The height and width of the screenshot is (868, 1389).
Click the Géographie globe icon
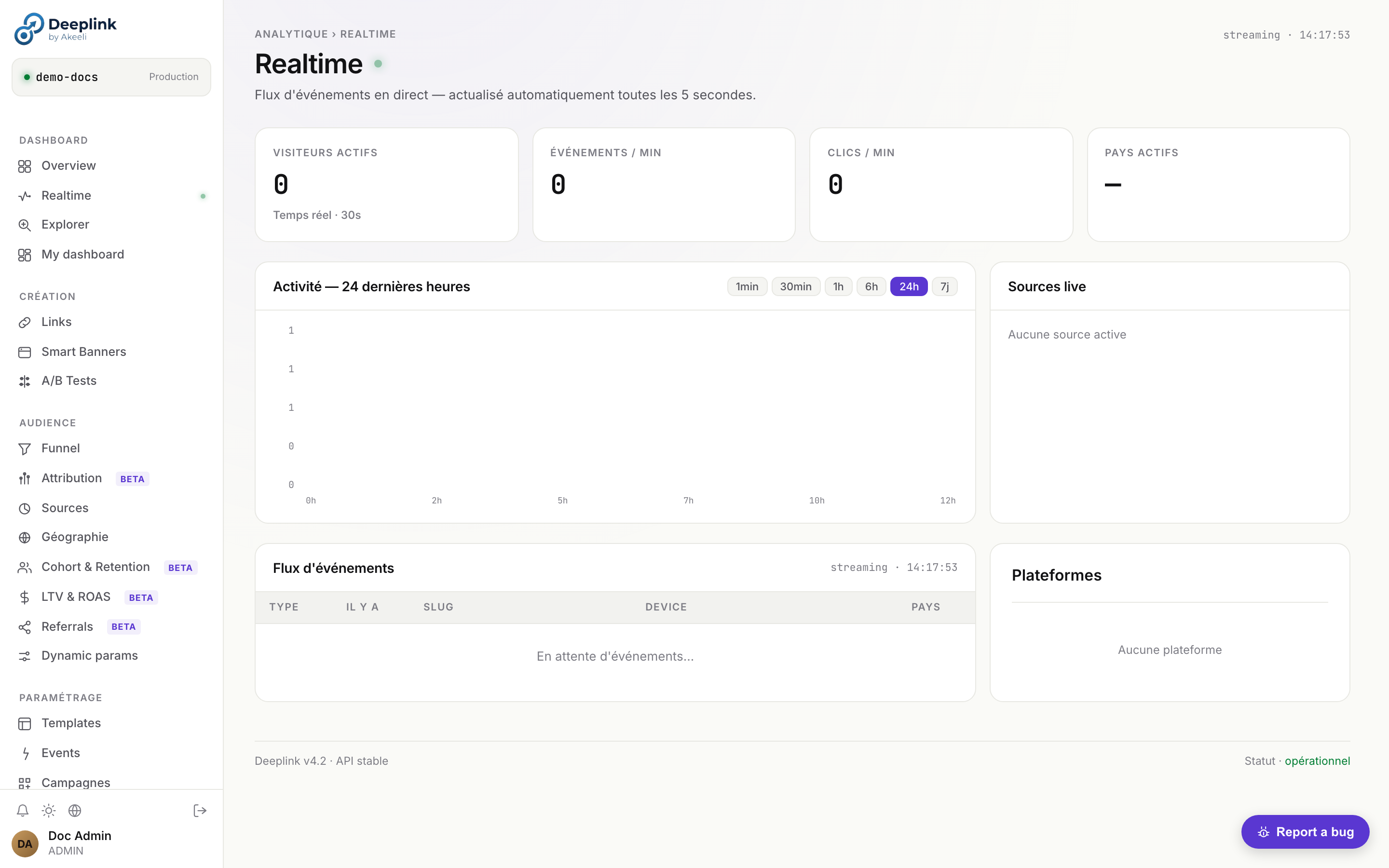pyautogui.click(x=24, y=538)
